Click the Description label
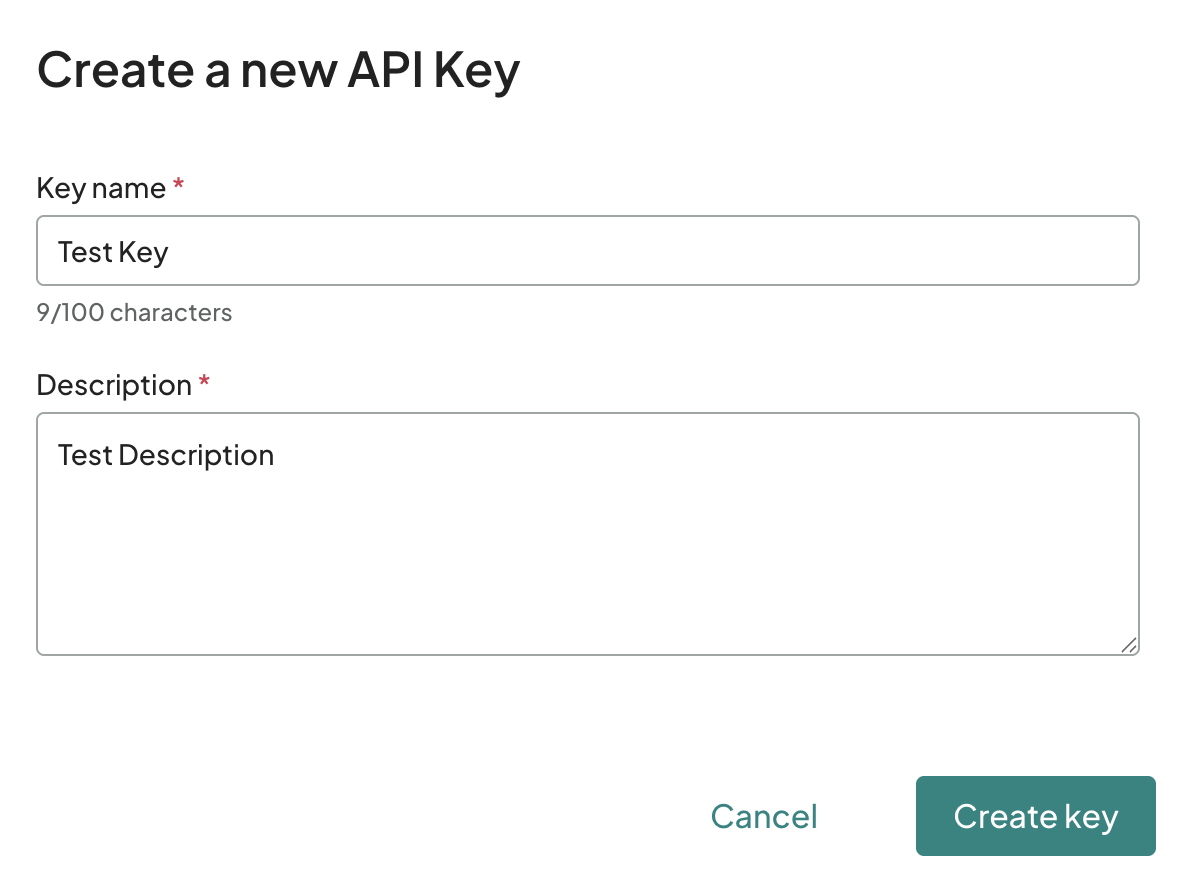Image resolution: width=1178 pixels, height=894 pixels. [x=113, y=385]
